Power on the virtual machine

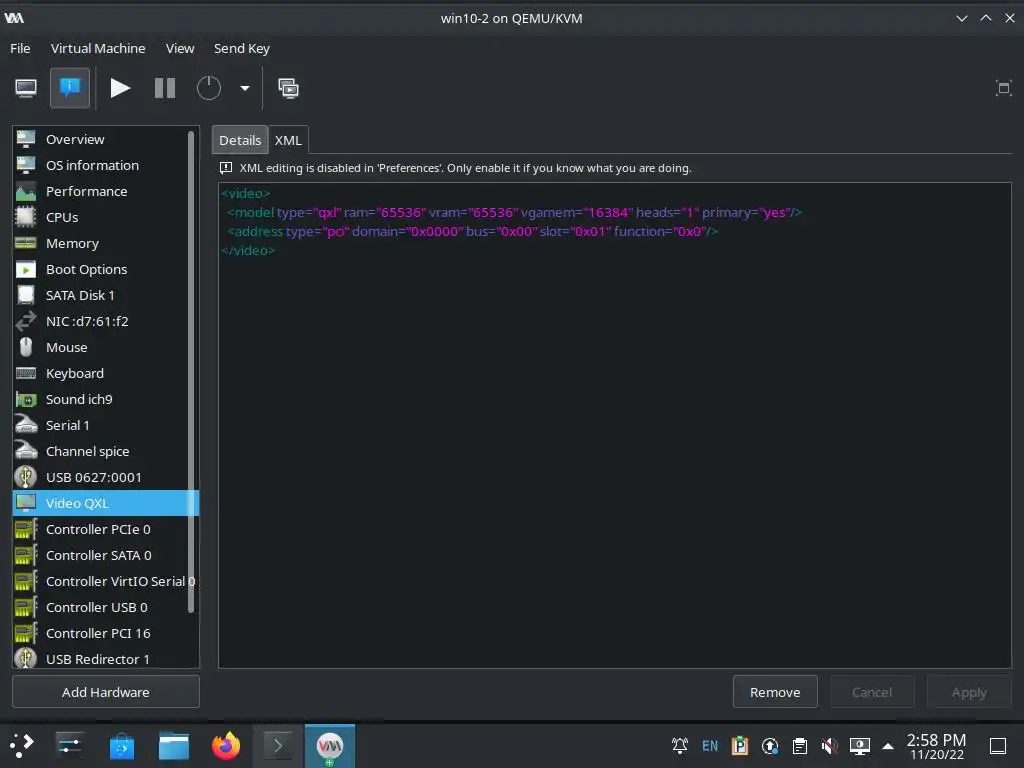click(x=120, y=88)
